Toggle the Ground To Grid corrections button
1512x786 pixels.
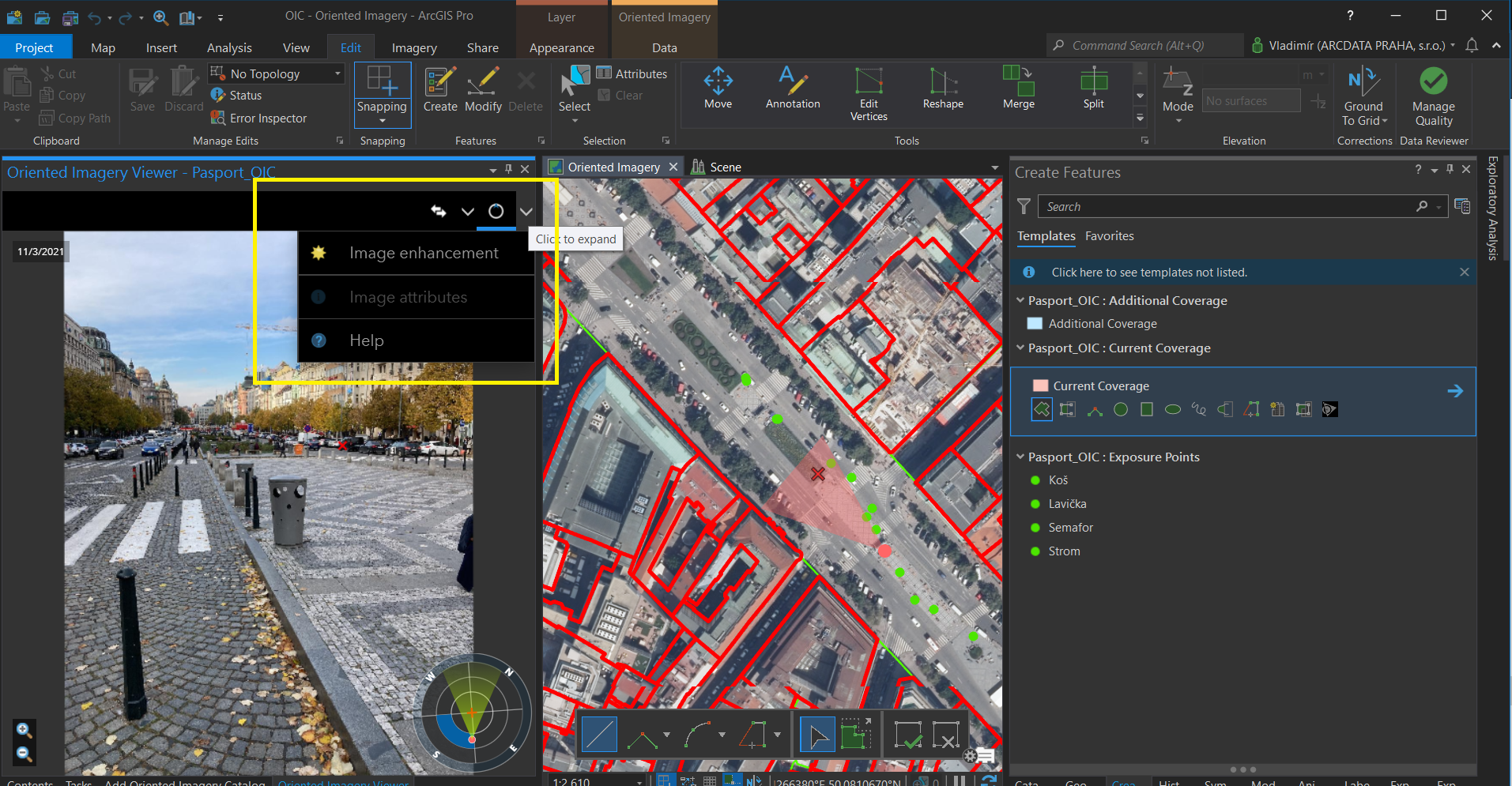coord(1364,96)
